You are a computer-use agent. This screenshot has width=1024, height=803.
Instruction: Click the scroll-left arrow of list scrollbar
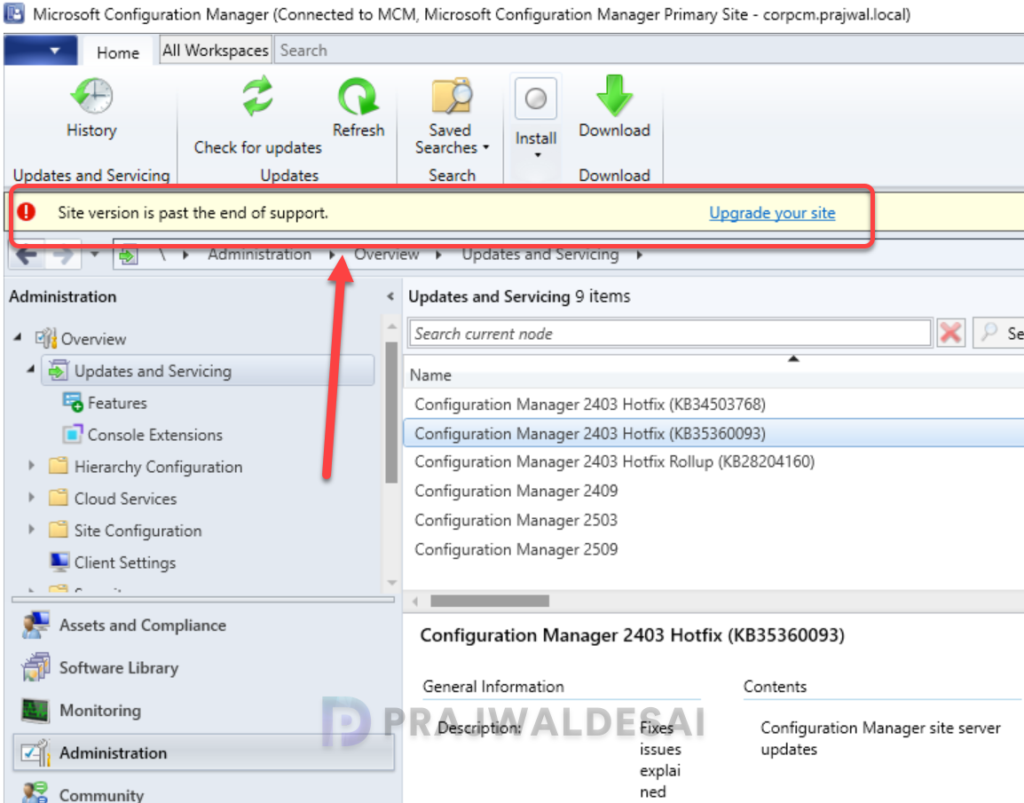pos(415,601)
